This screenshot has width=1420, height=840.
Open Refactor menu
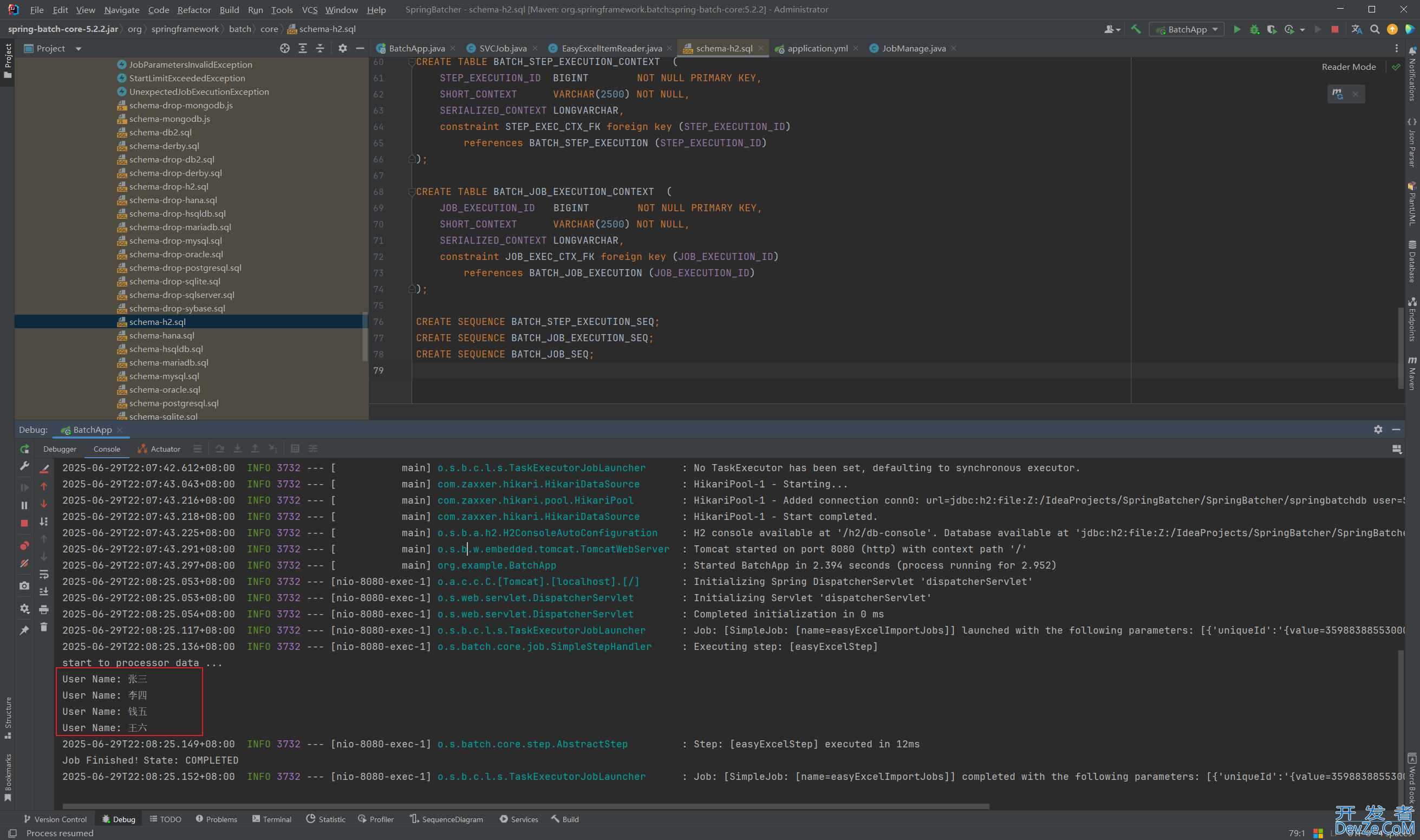click(x=193, y=10)
